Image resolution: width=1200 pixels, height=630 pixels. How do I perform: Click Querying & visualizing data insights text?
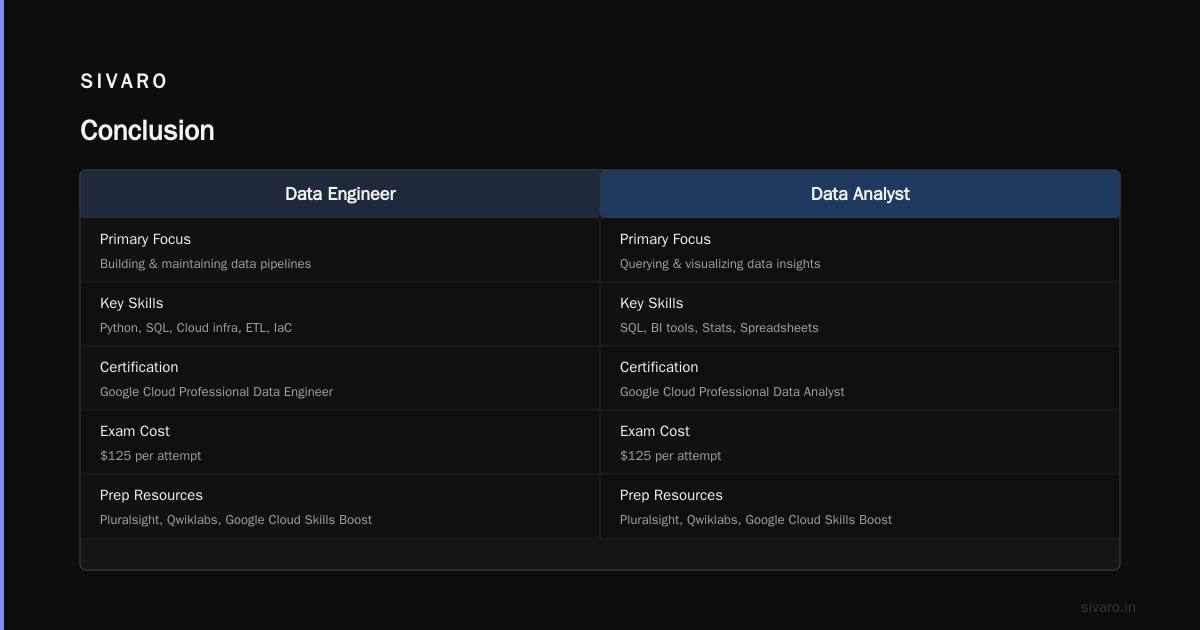720,264
